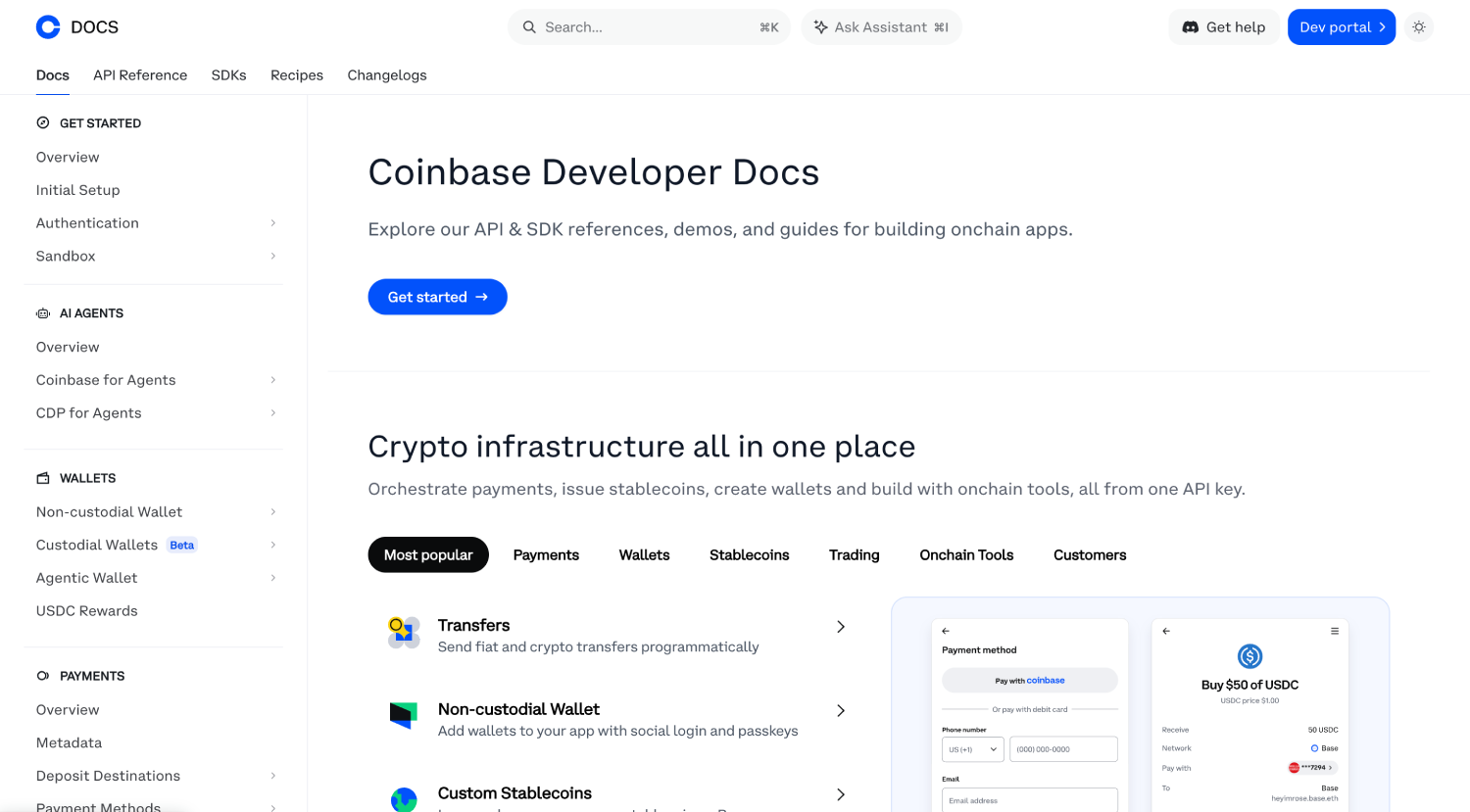The height and width of the screenshot is (812, 1470).
Task: Open the US (+1) country code dropdown
Action: tap(973, 749)
